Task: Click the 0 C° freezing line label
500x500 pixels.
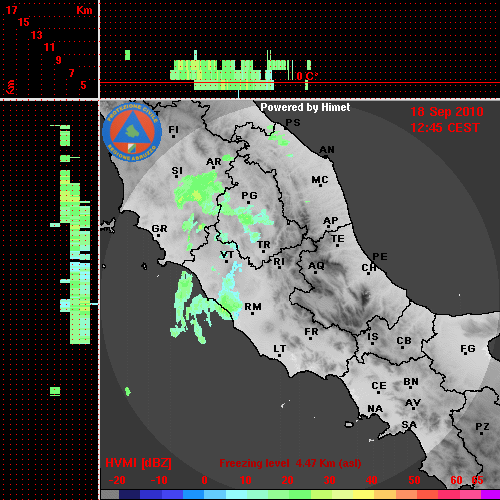Action: (307, 76)
